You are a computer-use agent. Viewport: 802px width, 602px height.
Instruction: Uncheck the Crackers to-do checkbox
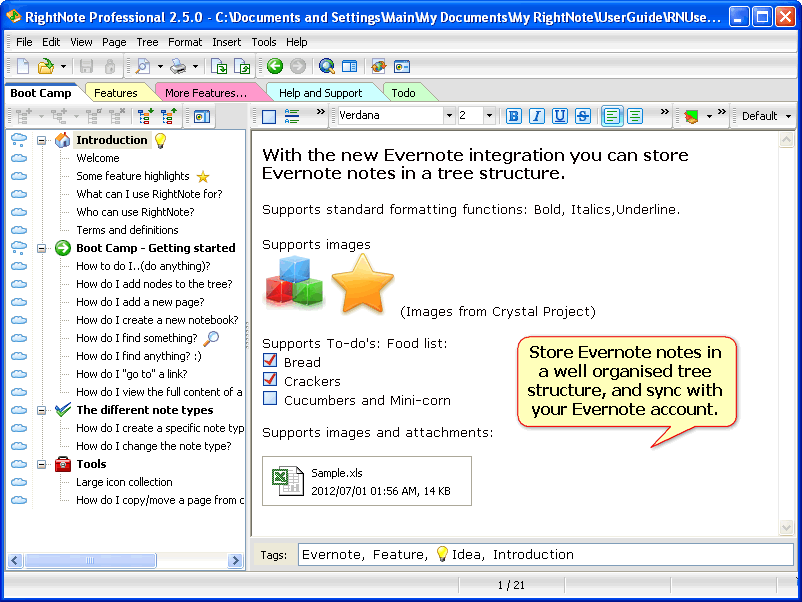click(270, 380)
